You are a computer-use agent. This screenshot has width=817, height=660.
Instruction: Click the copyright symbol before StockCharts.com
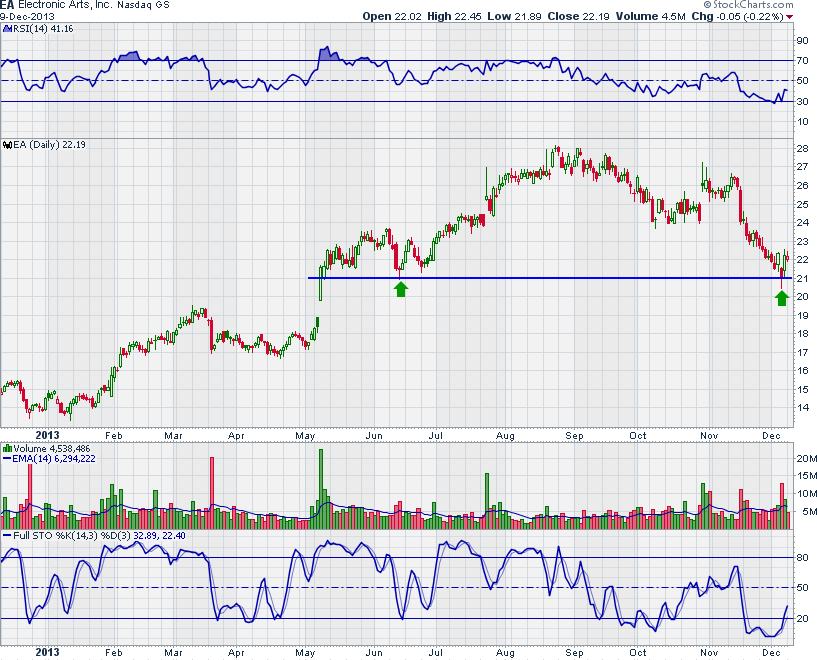coord(707,5)
